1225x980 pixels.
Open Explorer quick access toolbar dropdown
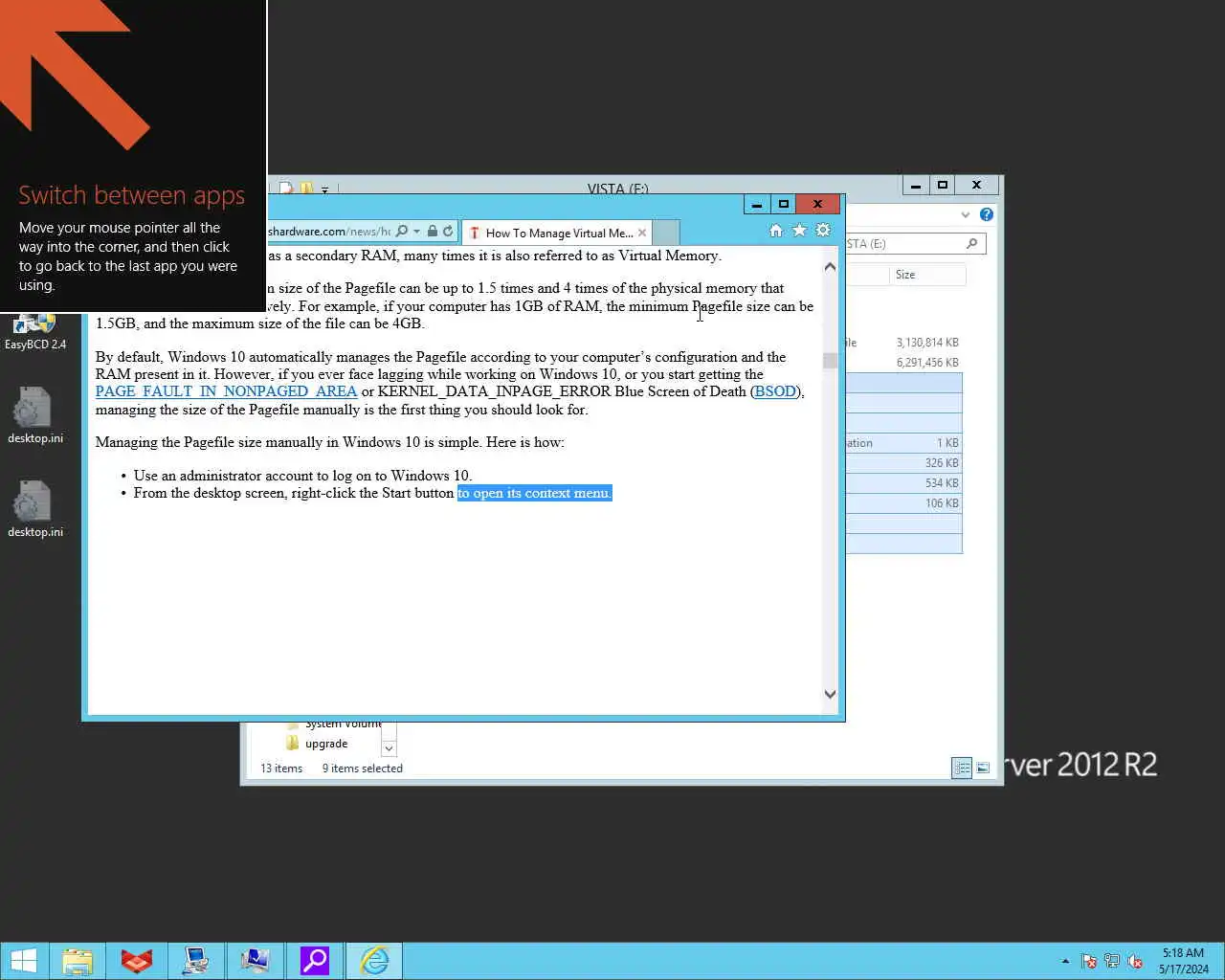pyautogui.click(x=324, y=189)
